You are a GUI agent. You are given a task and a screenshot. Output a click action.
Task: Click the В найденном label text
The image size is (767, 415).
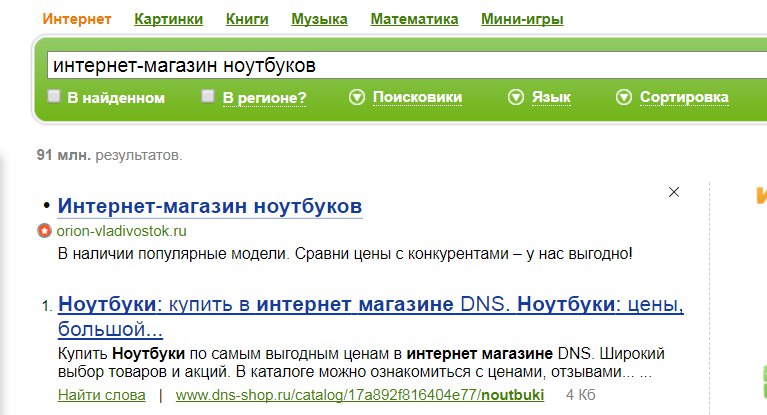tap(116, 98)
